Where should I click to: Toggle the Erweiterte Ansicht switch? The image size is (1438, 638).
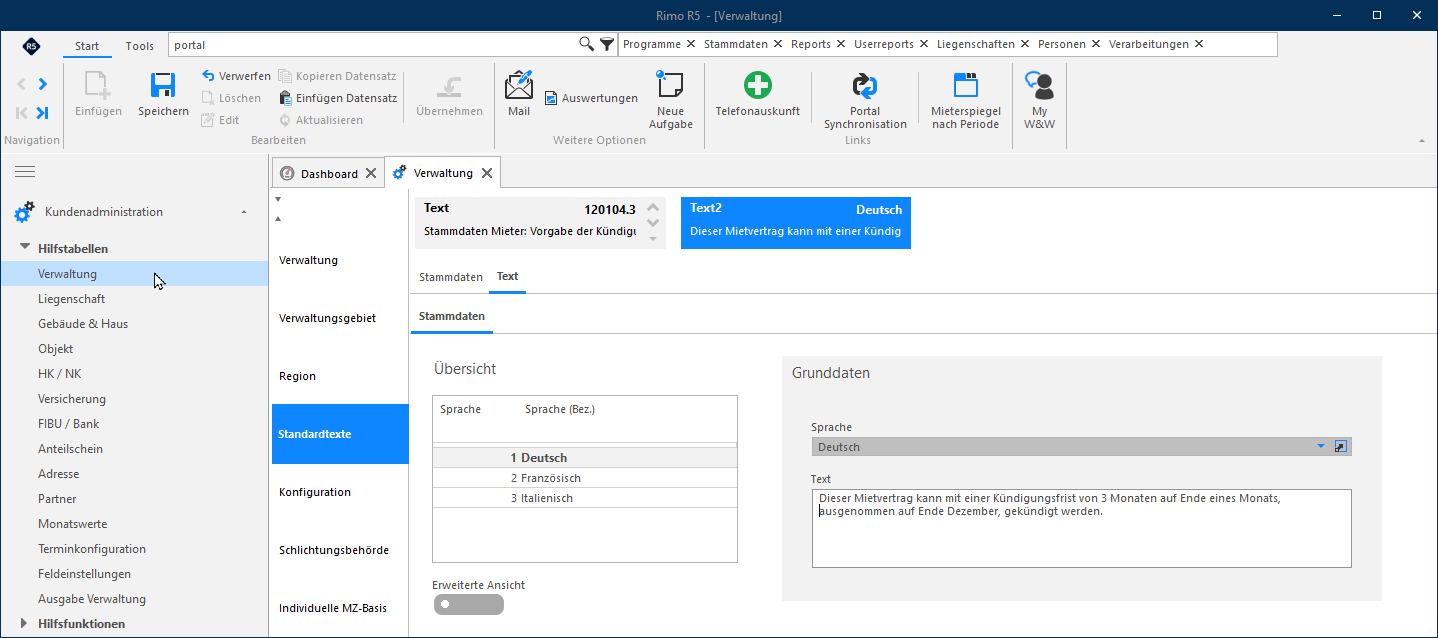coord(469,604)
